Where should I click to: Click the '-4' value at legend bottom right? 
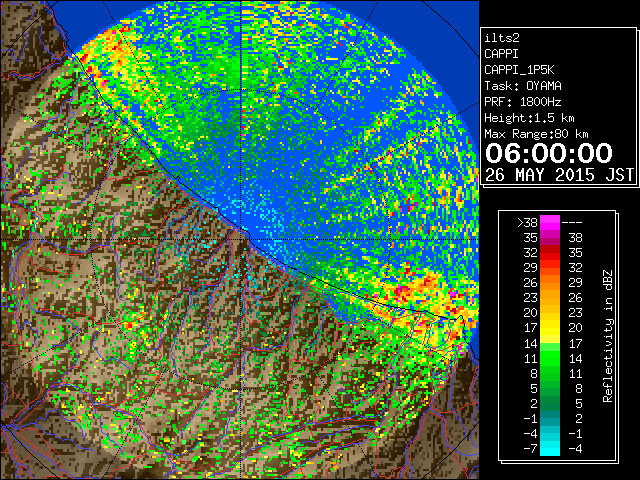(x=575, y=449)
